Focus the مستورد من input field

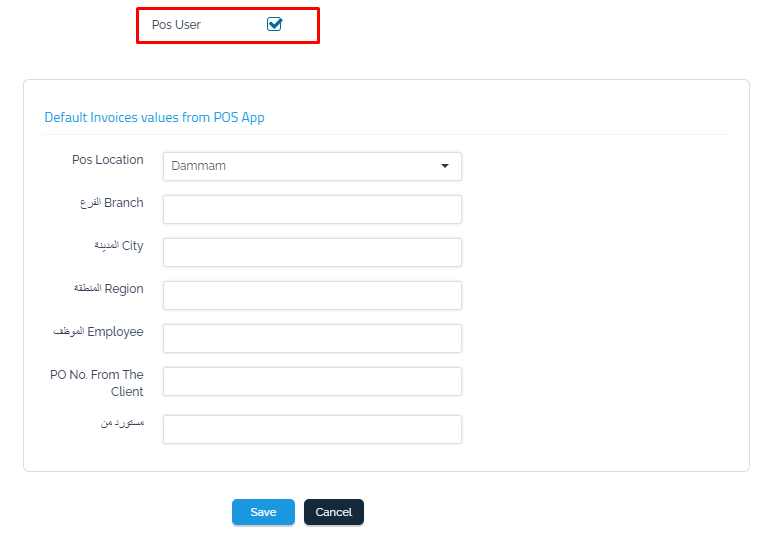pyautogui.click(x=311, y=429)
